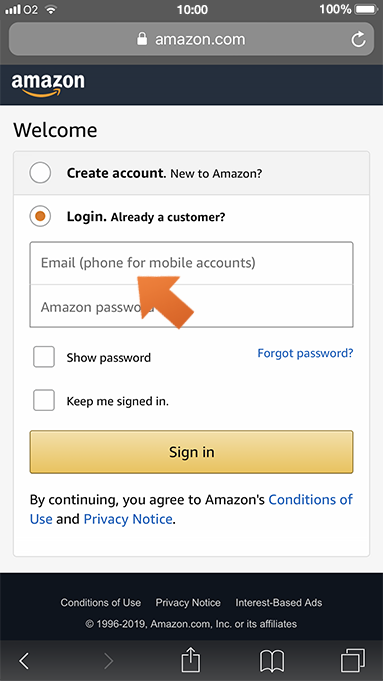Viewport: 383px width, 681px height.
Task: Open Safari bookmarks book icon
Action: coord(272,661)
